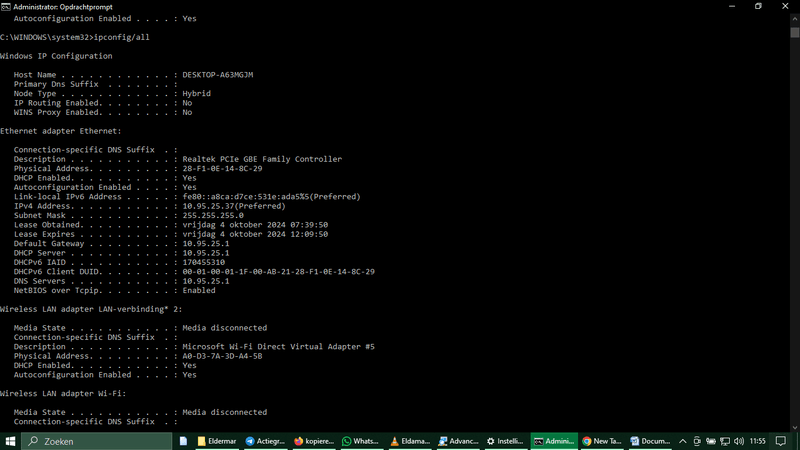Click the Lease Expires date value

255,234
